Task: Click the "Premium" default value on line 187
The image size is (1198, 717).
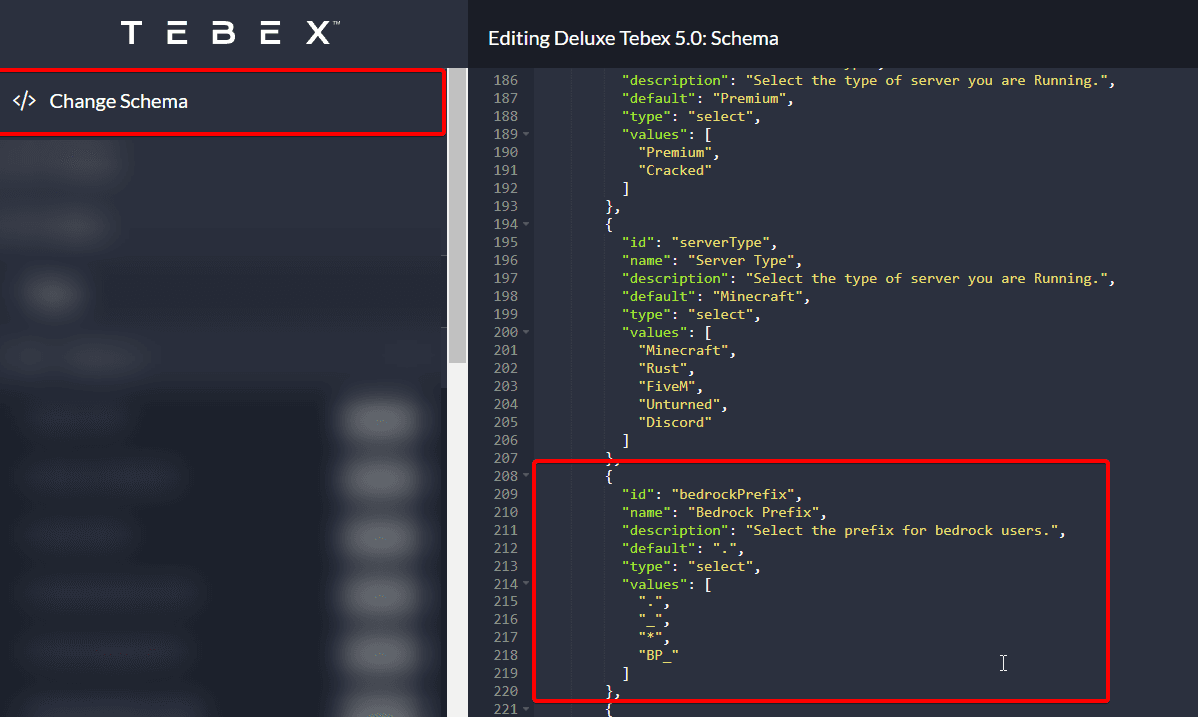Action: (750, 99)
